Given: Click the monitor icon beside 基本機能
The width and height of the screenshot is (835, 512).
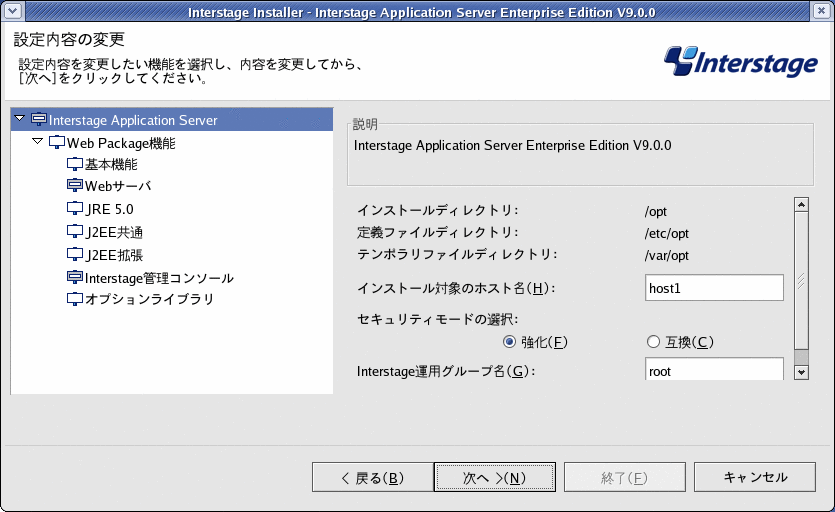Looking at the screenshot, I should tap(75, 164).
